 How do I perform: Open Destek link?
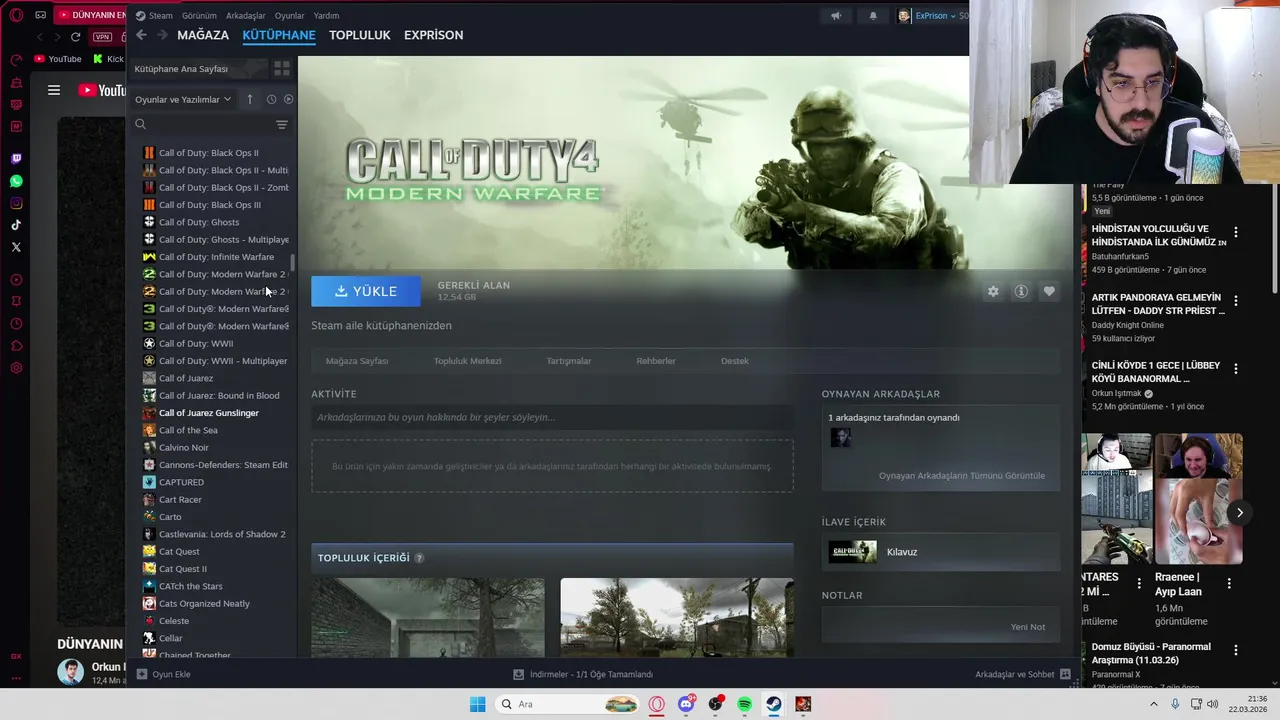pos(735,361)
